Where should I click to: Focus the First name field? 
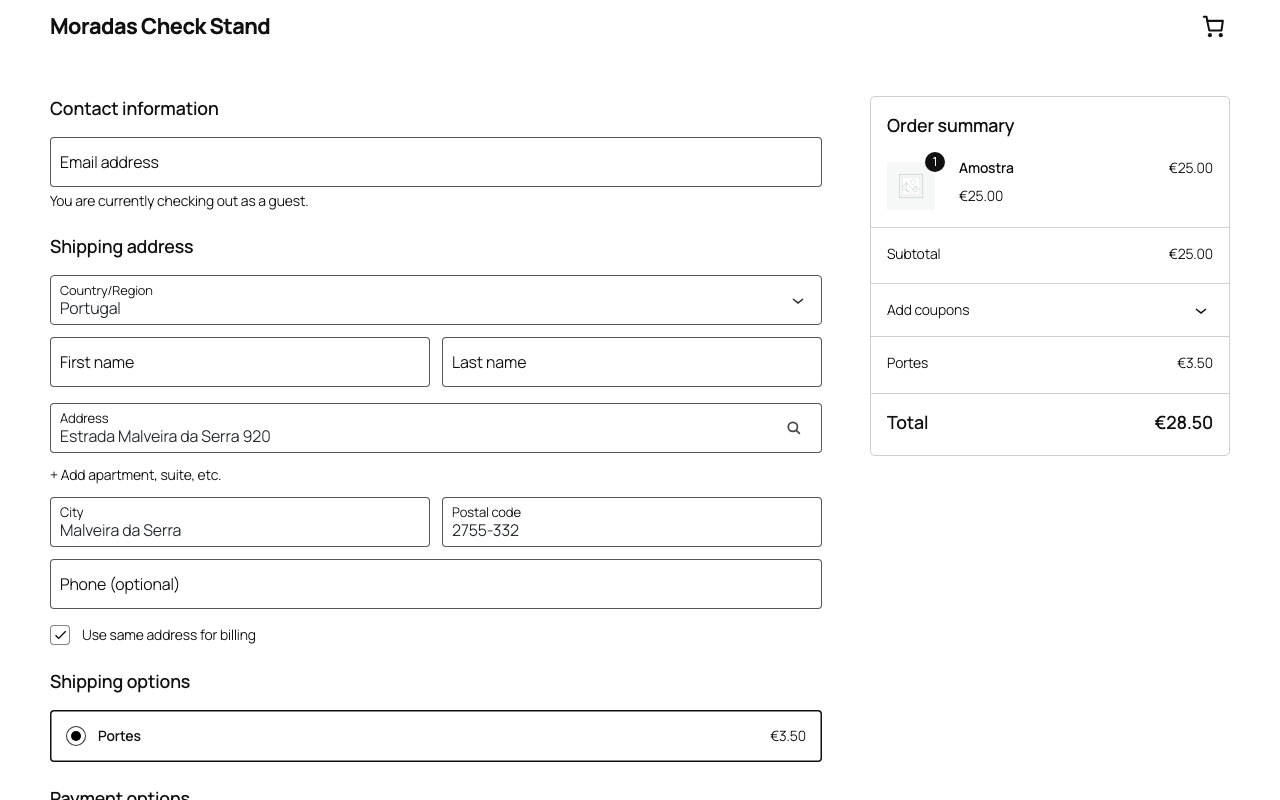(x=240, y=362)
